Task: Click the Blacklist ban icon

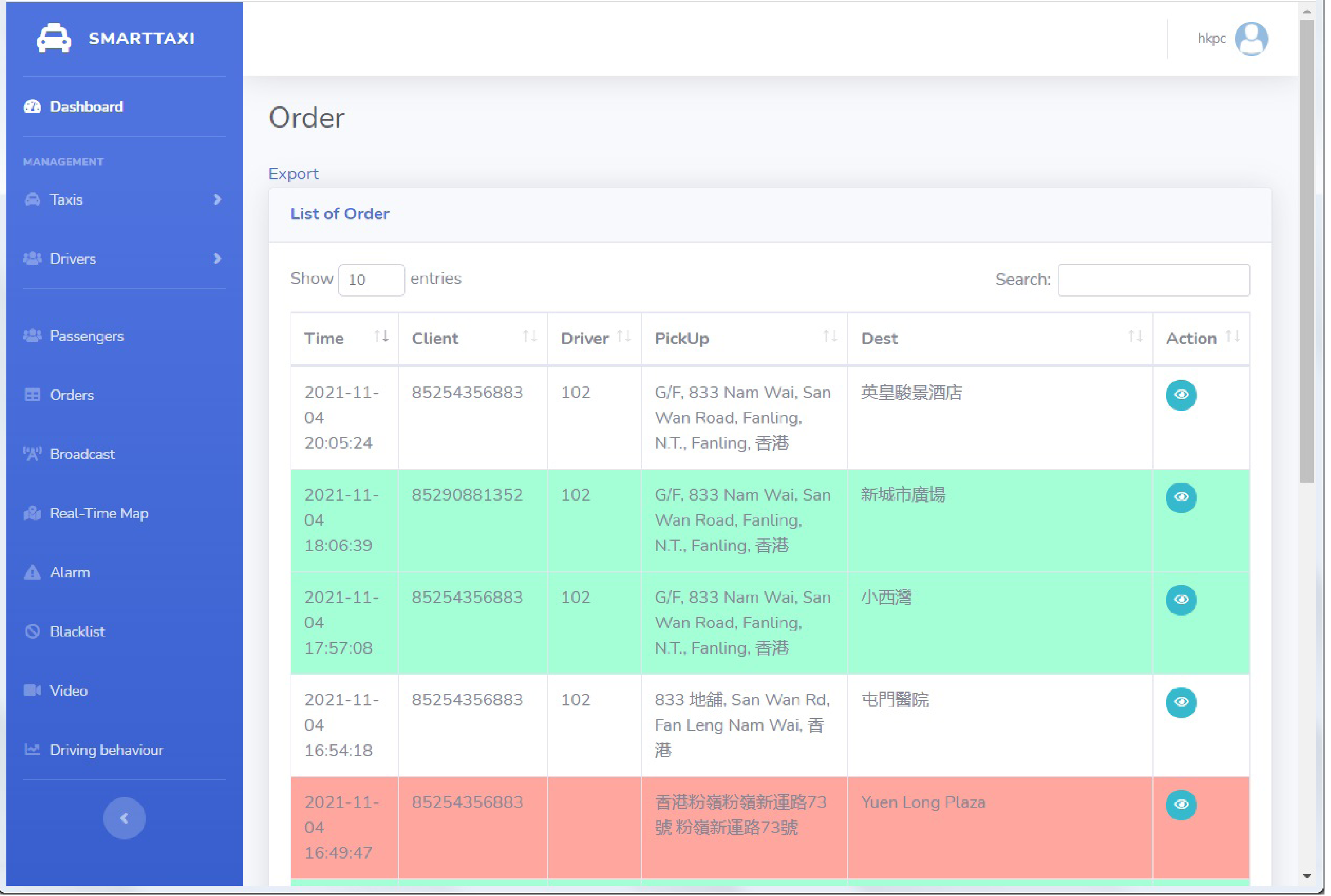Action: tap(33, 631)
